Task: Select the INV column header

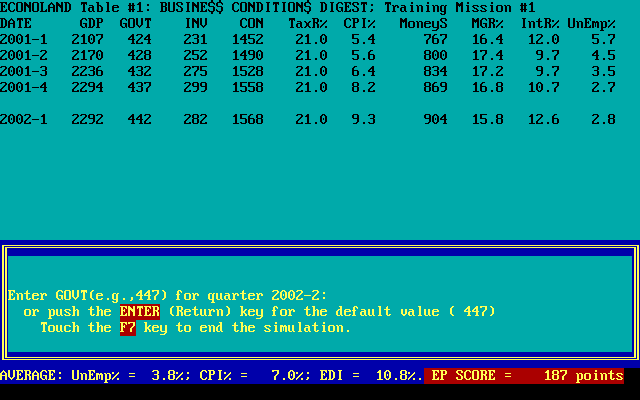Action: (196, 24)
